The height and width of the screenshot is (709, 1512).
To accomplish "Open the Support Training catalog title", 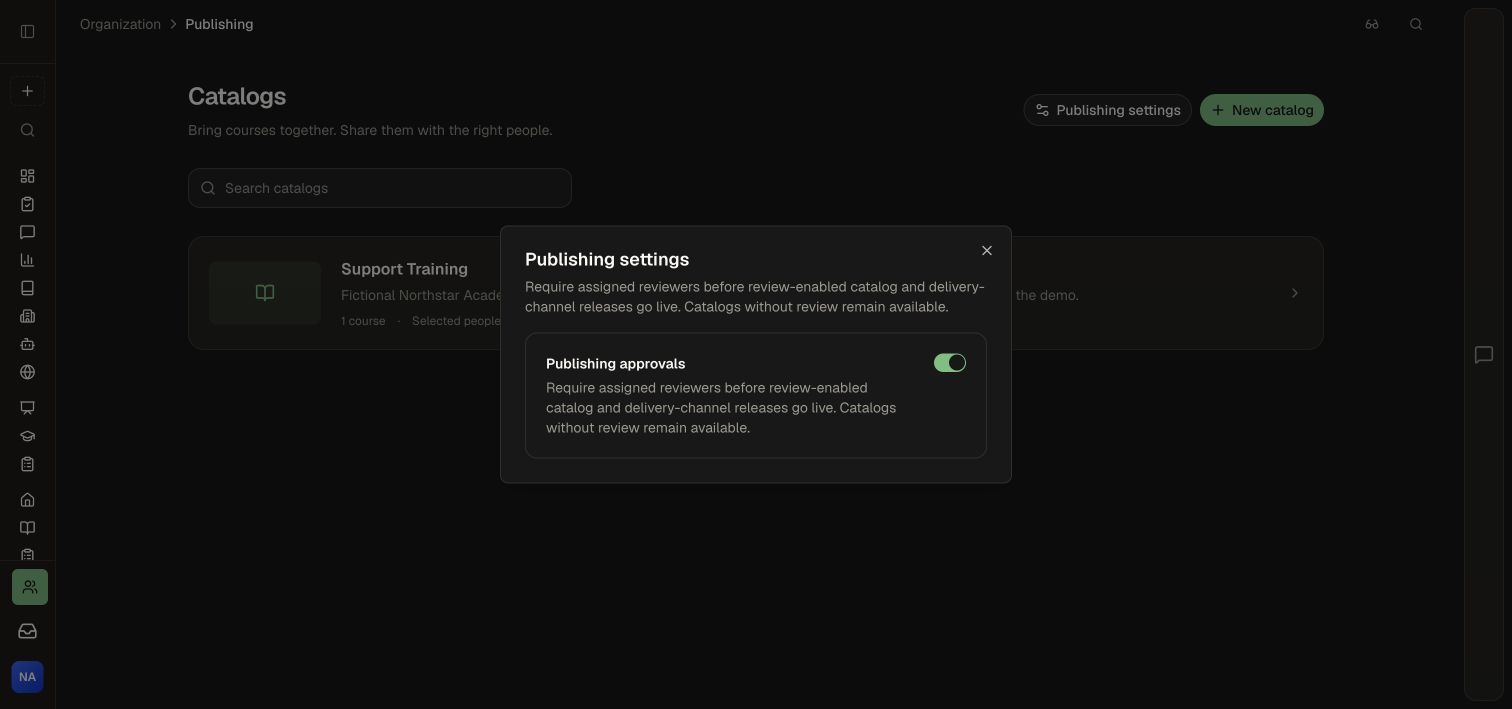I will [x=404, y=269].
